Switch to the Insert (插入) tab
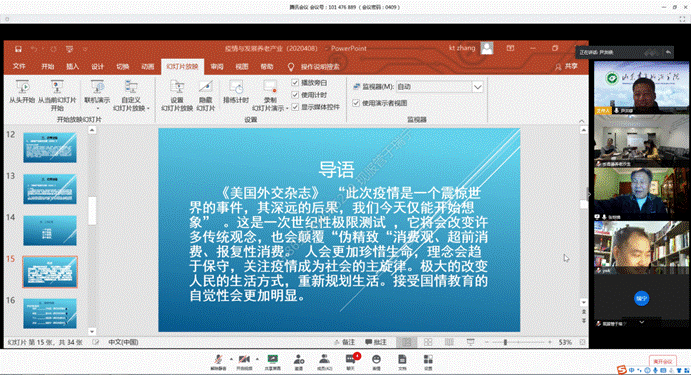The height and width of the screenshot is (375, 691). (72, 67)
